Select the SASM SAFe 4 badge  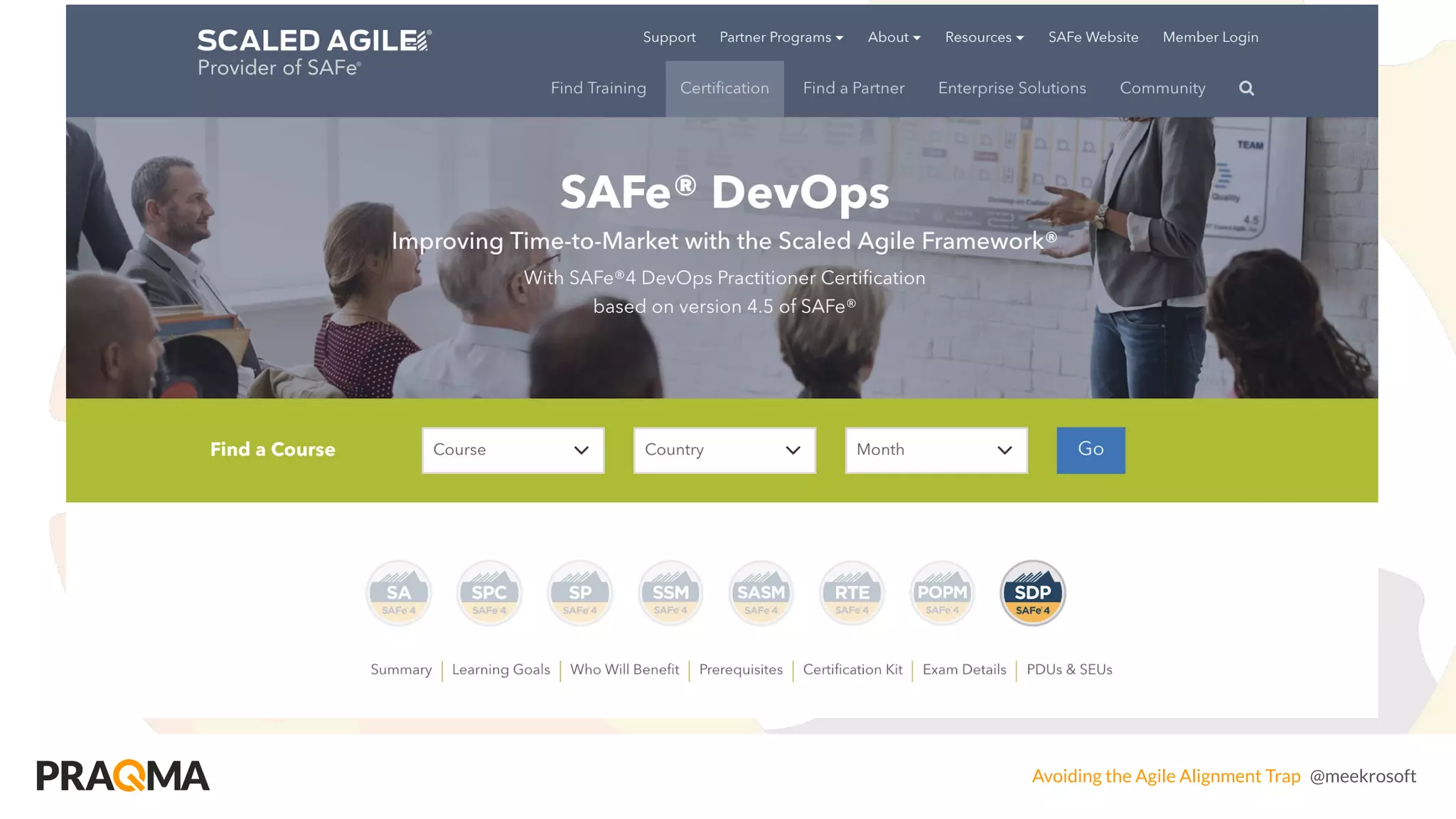tap(761, 593)
